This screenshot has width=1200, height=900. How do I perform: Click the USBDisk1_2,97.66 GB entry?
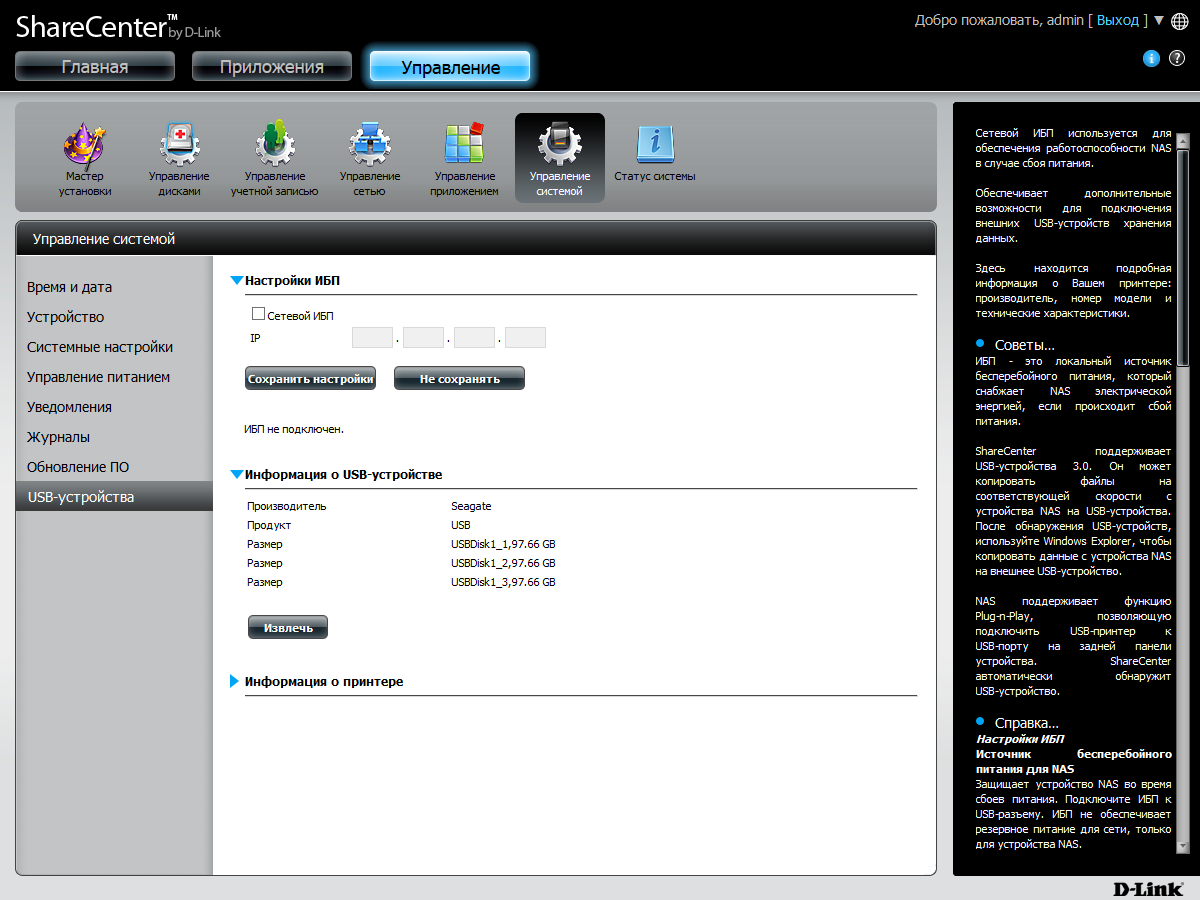(x=503, y=563)
